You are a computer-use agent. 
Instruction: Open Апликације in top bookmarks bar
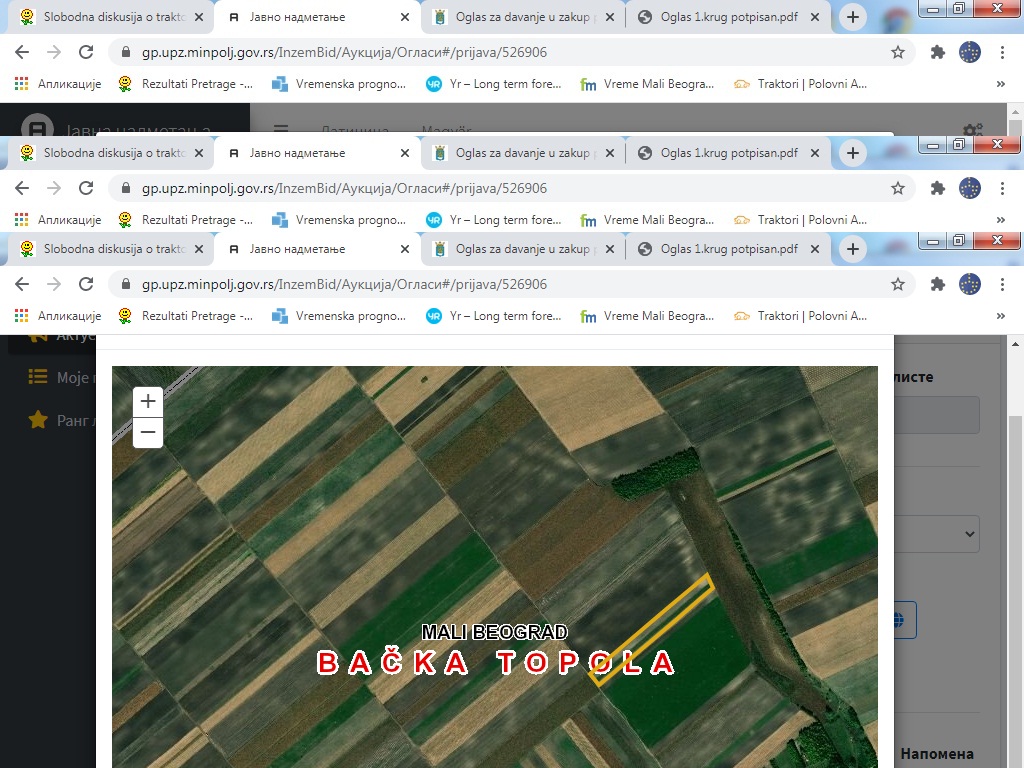[x=58, y=84]
